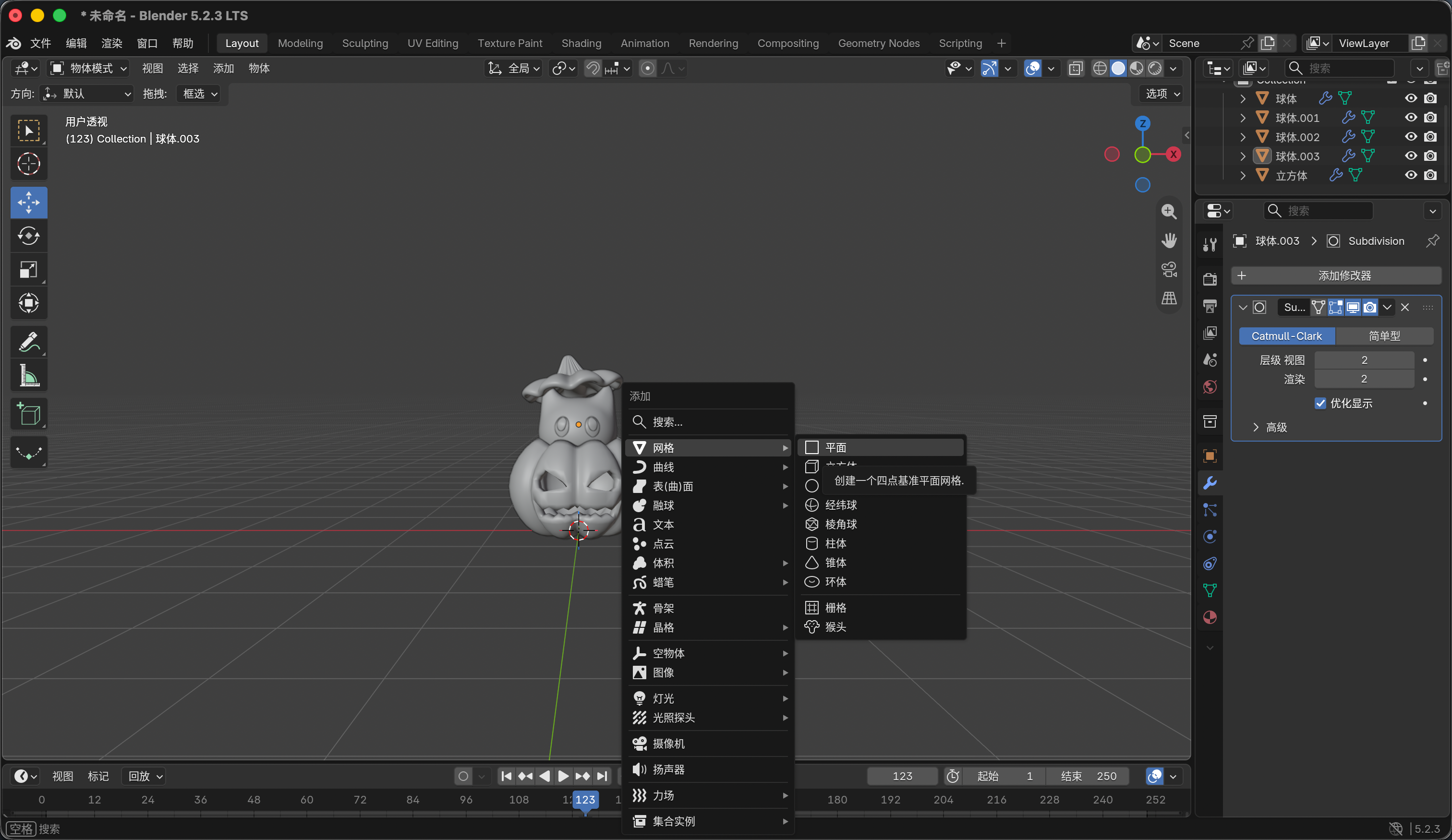Uncheck 优化显示 checkbox
The width and height of the screenshot is (1452, 840).
click(1320, 403)
